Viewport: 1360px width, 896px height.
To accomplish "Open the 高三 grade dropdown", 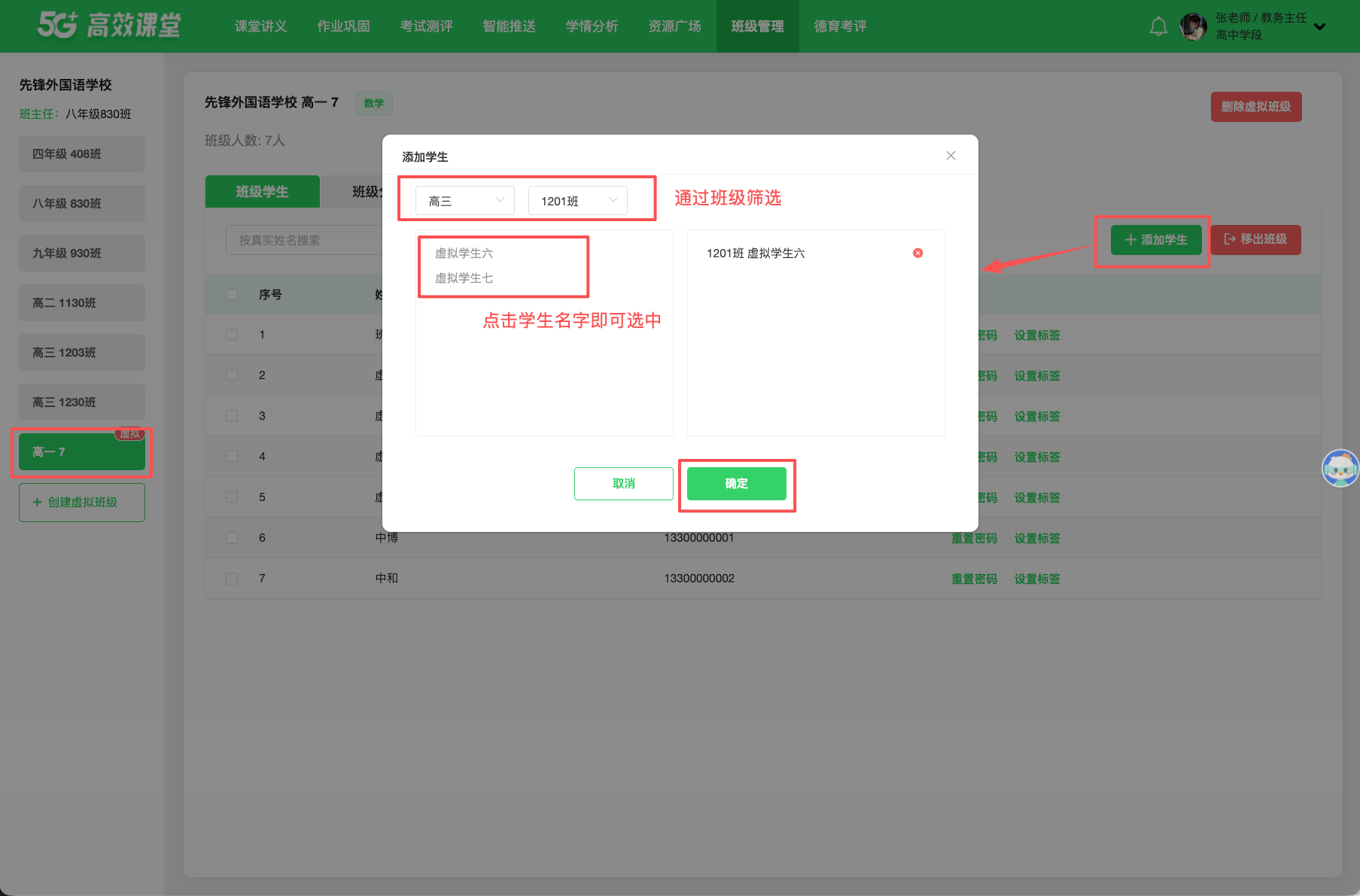I will (465, 201).
